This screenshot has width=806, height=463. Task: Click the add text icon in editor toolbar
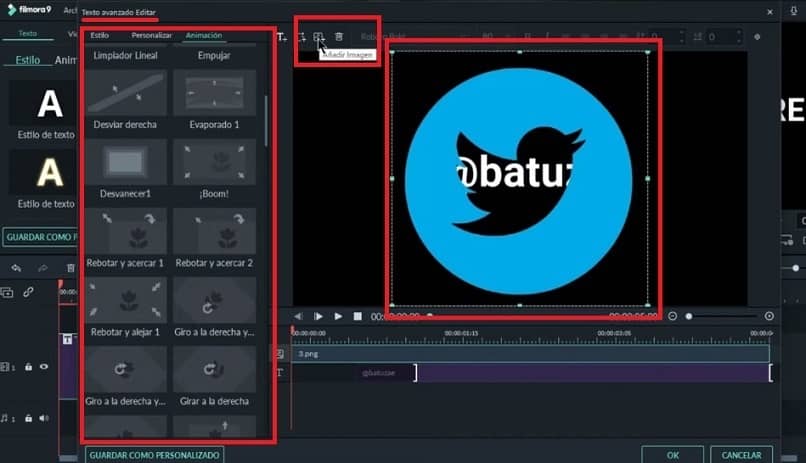tap(282, 37)
